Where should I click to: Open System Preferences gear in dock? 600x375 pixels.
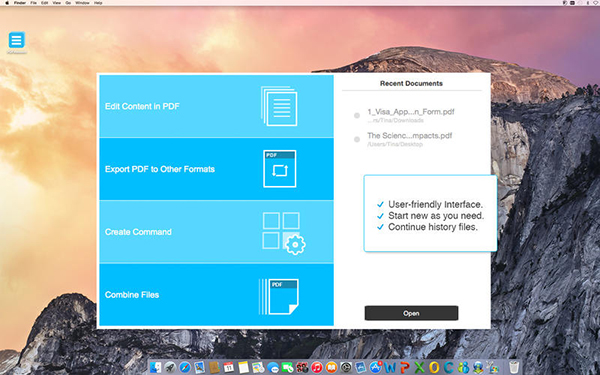click(346, 367)
